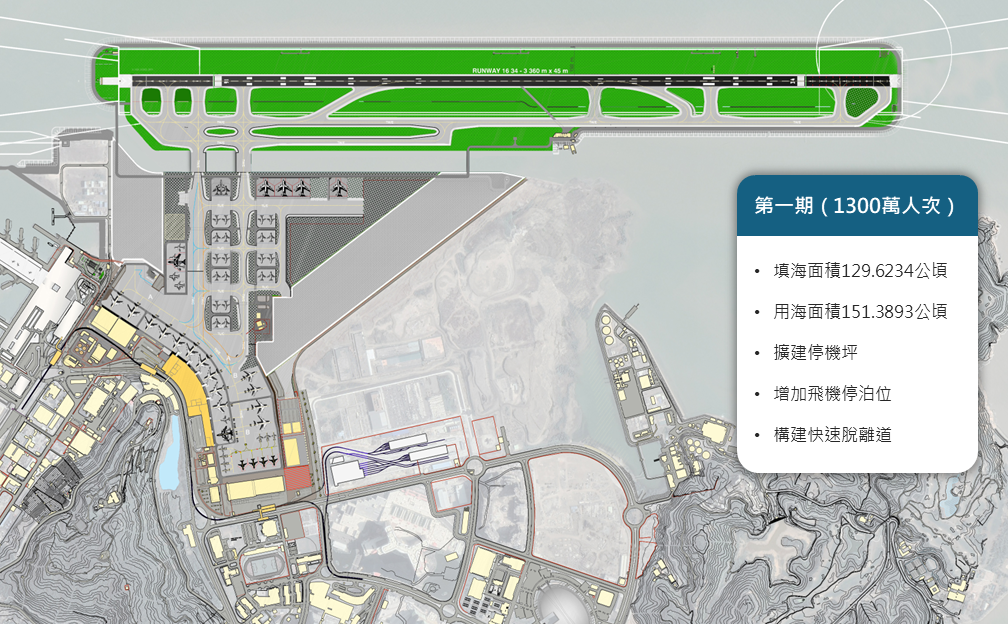This screenshot has width=1008, height=624.
Task: Click the 第一期（1300萬人次） panel header
Action: click(857, 206)
